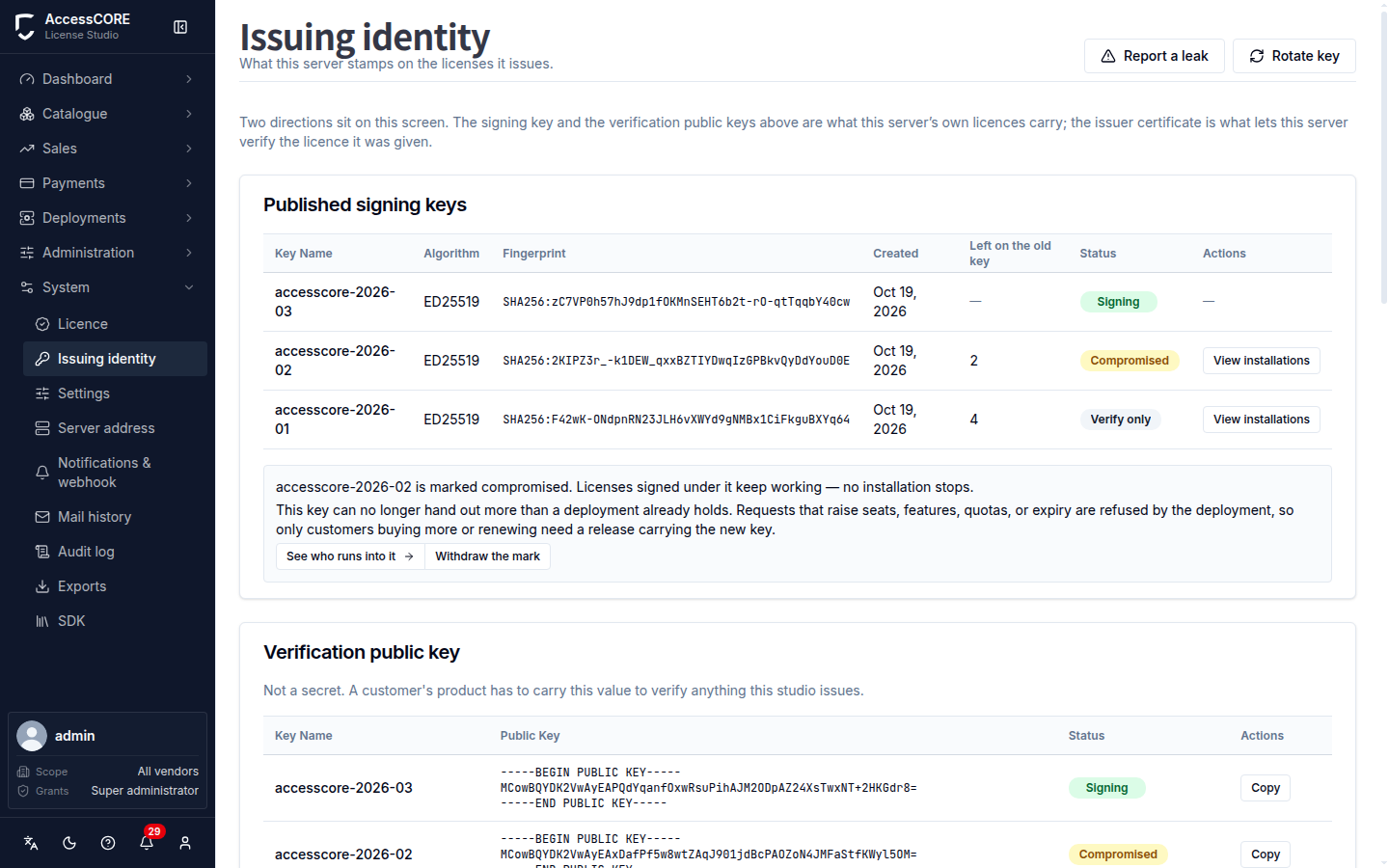Open Mail history page
Screen dimensions: 1389x868
pyautogui.click(x=115, y=517)
